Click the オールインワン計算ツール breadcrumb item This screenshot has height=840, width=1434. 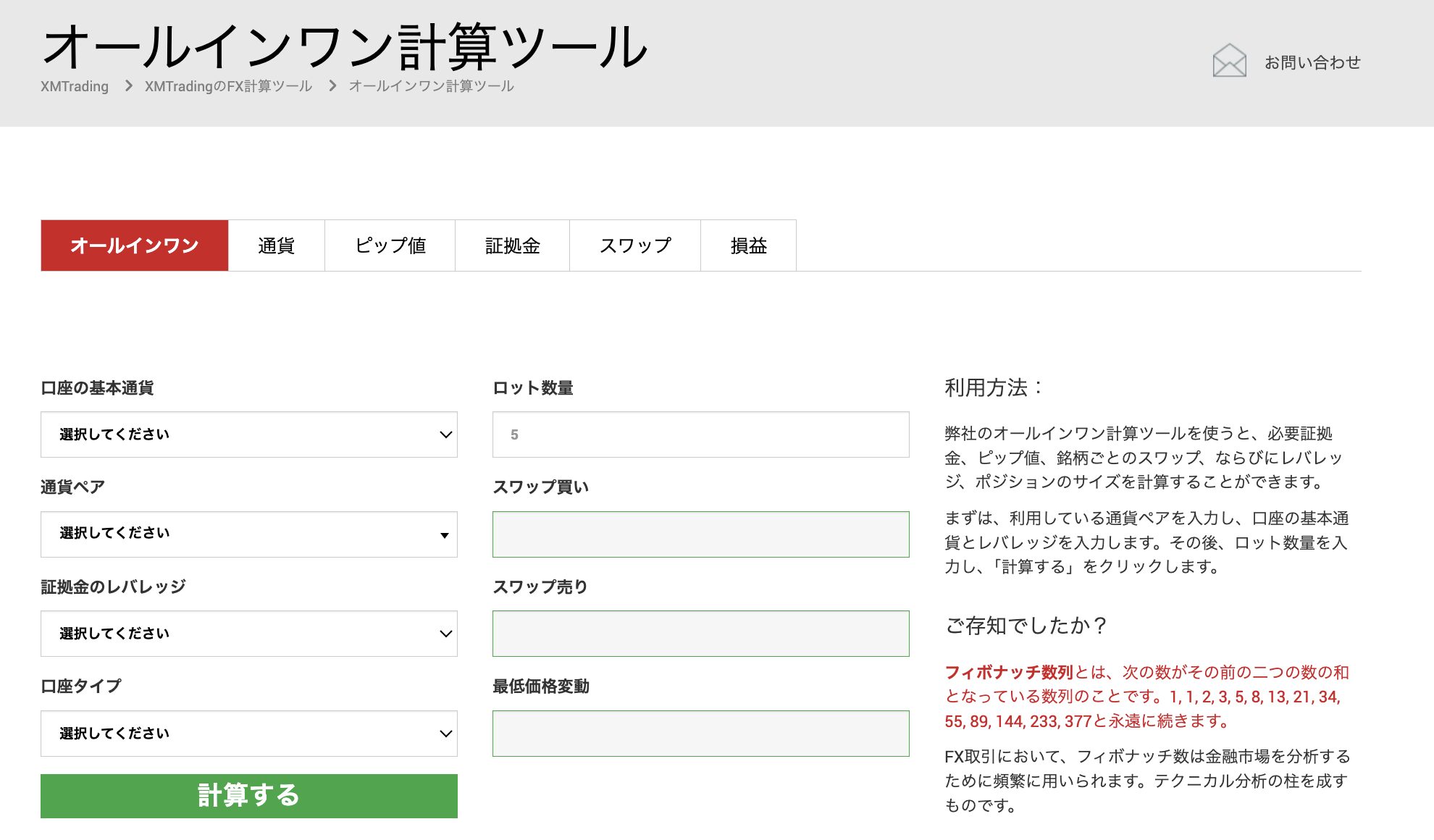pyautogui.click(x=431, y=86)
